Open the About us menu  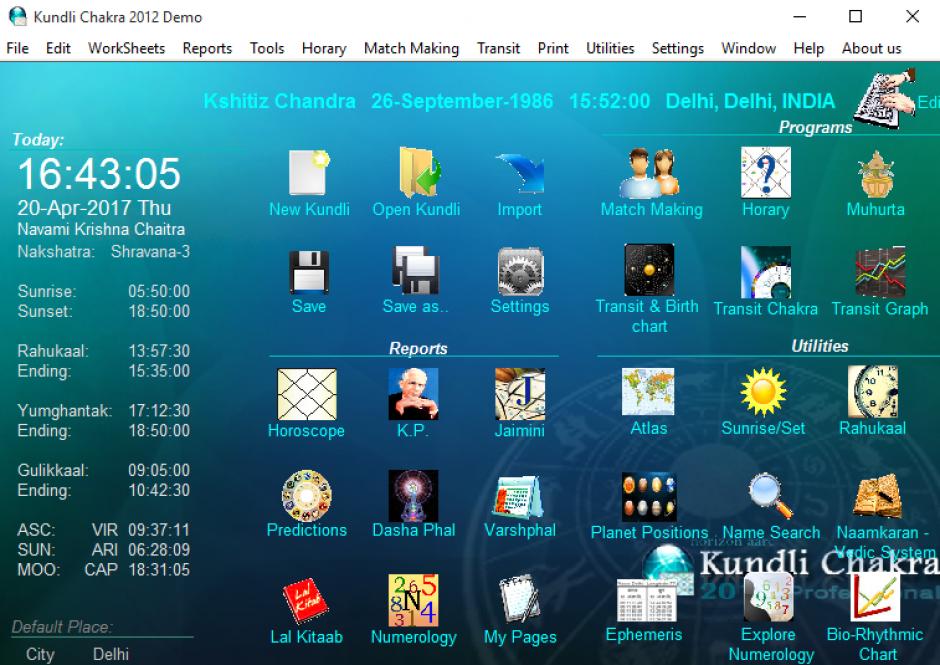pos(872,48)
